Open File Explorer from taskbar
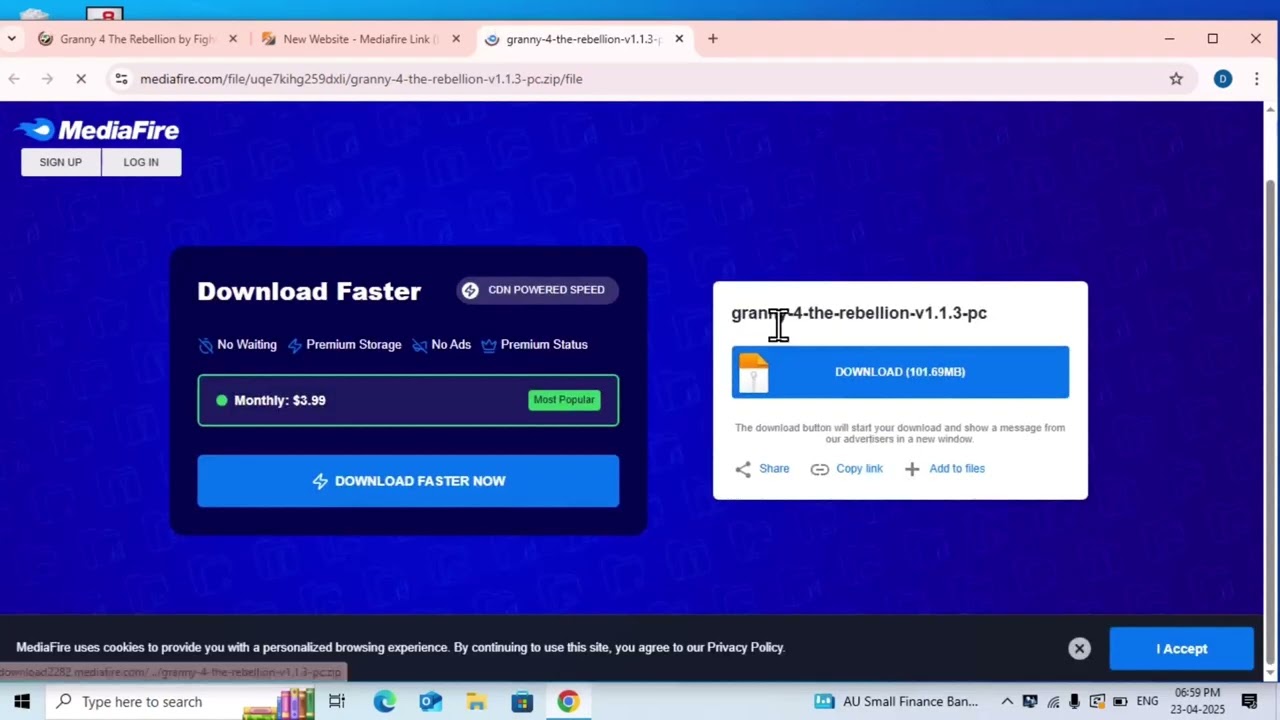 pos(476,701)
